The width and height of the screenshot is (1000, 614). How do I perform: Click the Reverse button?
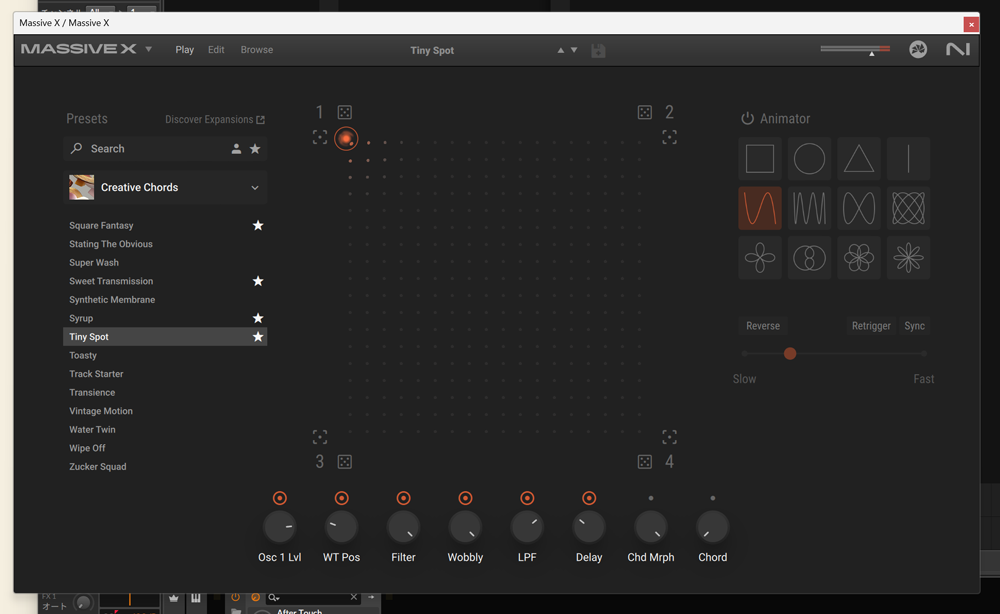click(763, 326)
